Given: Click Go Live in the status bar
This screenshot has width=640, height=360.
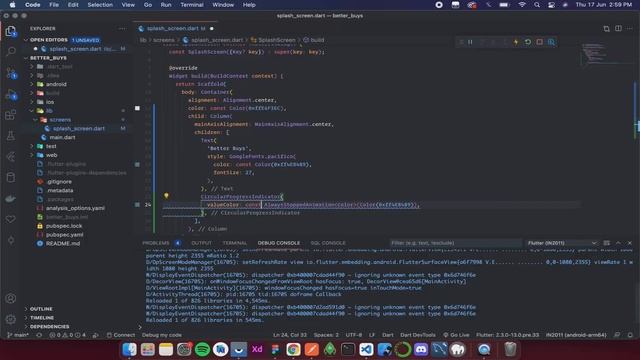Looking at the screenshot, I should point(456,335).
